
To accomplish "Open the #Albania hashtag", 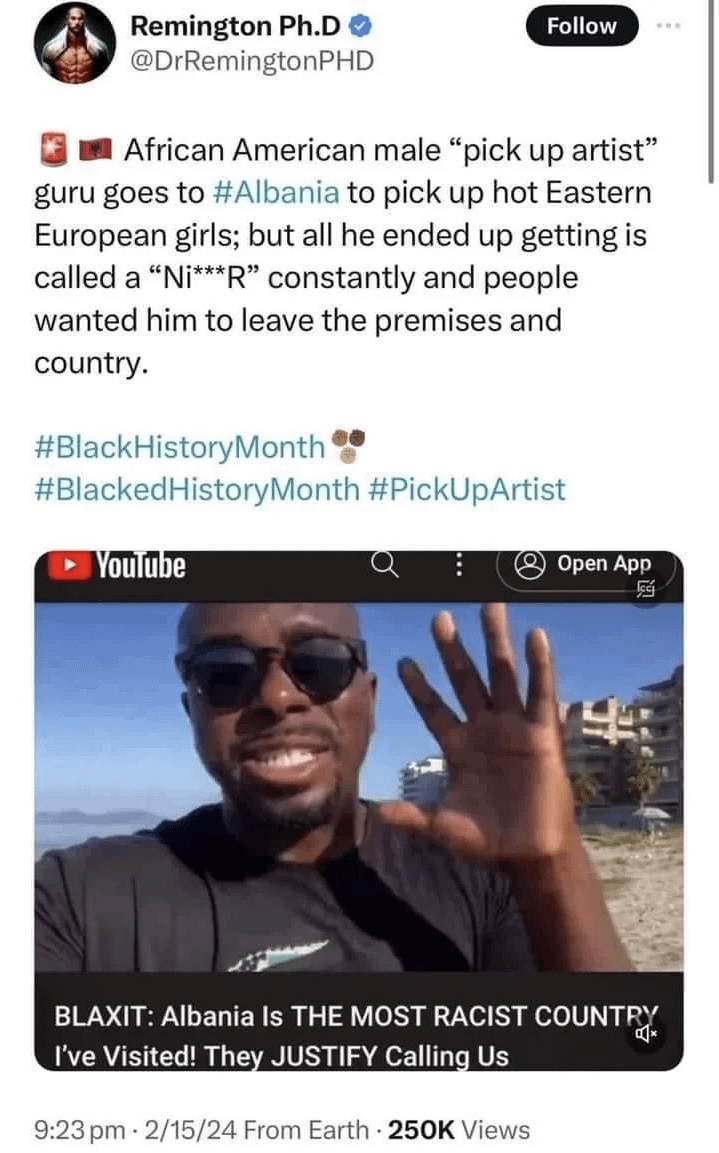I will coord(276,192).
